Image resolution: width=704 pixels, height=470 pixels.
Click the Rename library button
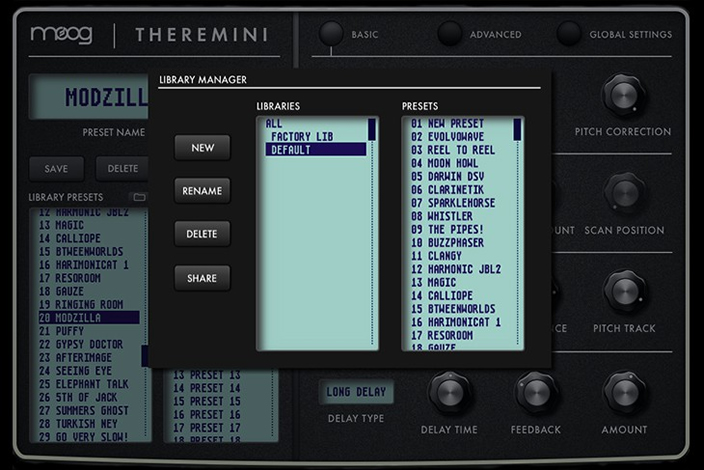click(202, 191)
